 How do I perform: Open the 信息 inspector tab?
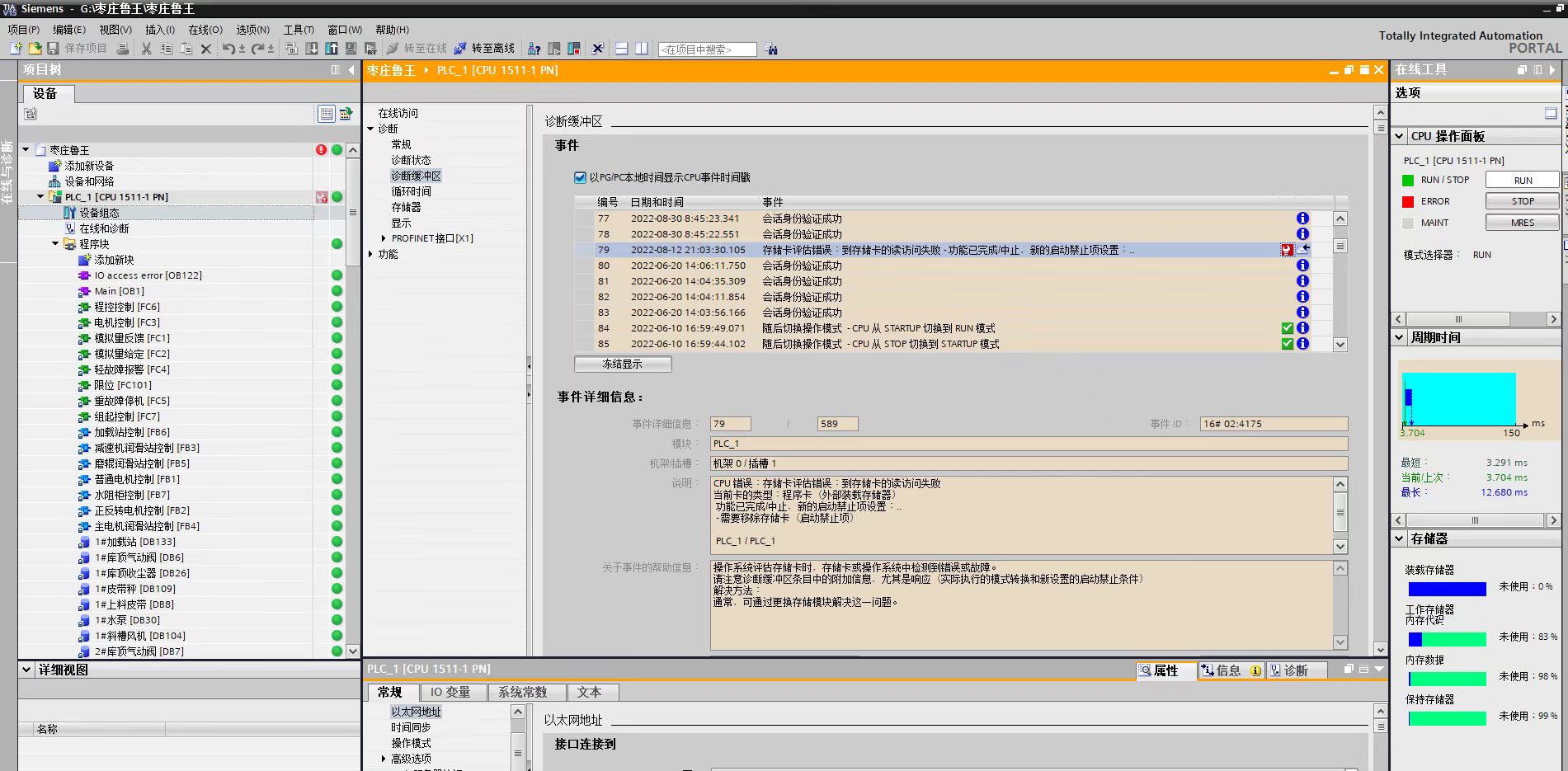(x=1230, y=670)
